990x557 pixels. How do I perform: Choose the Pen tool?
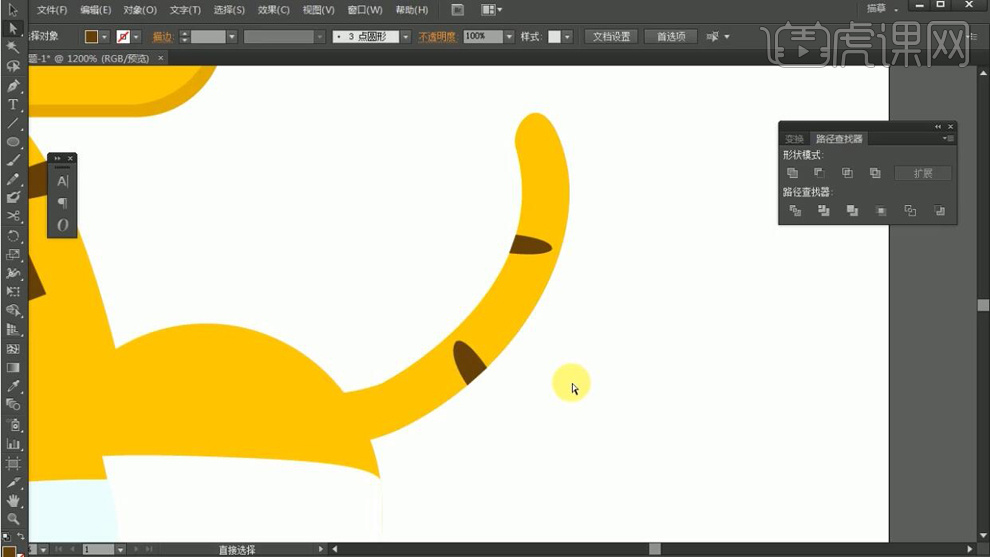(13, 85)
